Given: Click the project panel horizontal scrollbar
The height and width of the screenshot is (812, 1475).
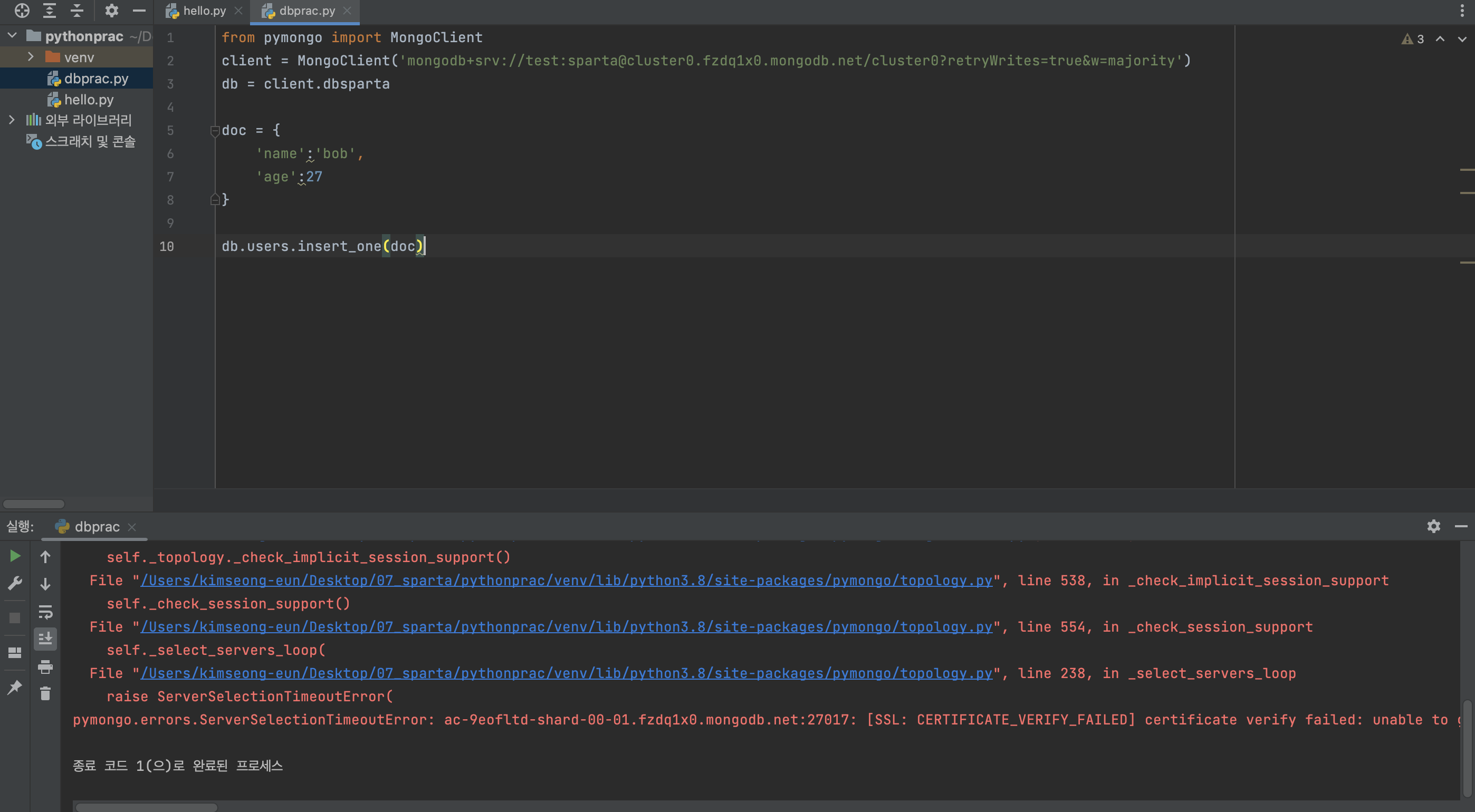Looking at the screenshot, I should click(x=34, y=504).
